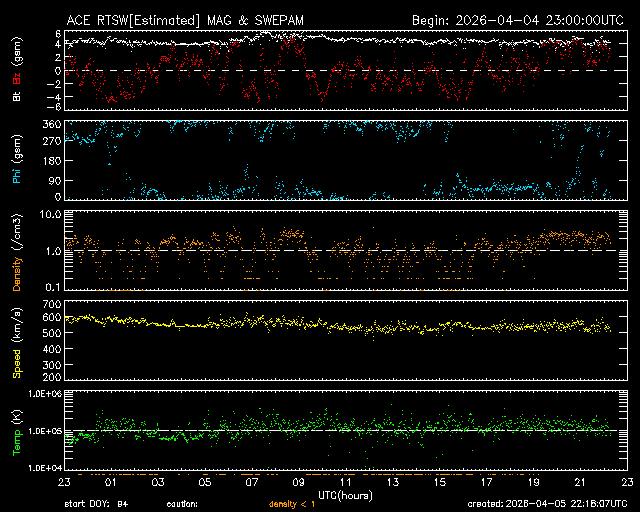
Task: Click the "caution:" footer label
Action: pos(182,504)
